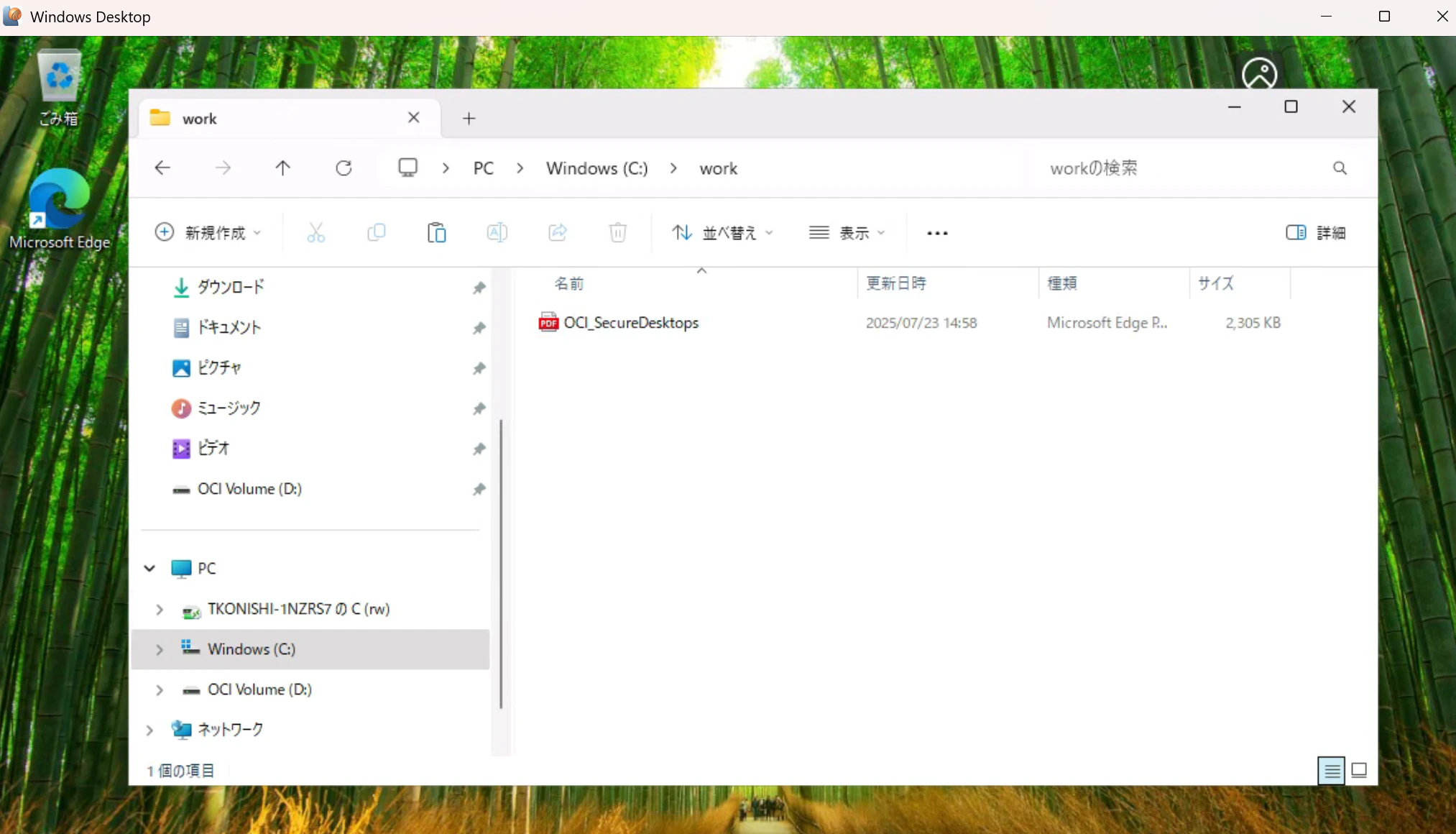Expand TKONISHI-1NZRS7 の C (rw) node
Image resolution: width=1456 pixels, height=834 pixels.
160,610
